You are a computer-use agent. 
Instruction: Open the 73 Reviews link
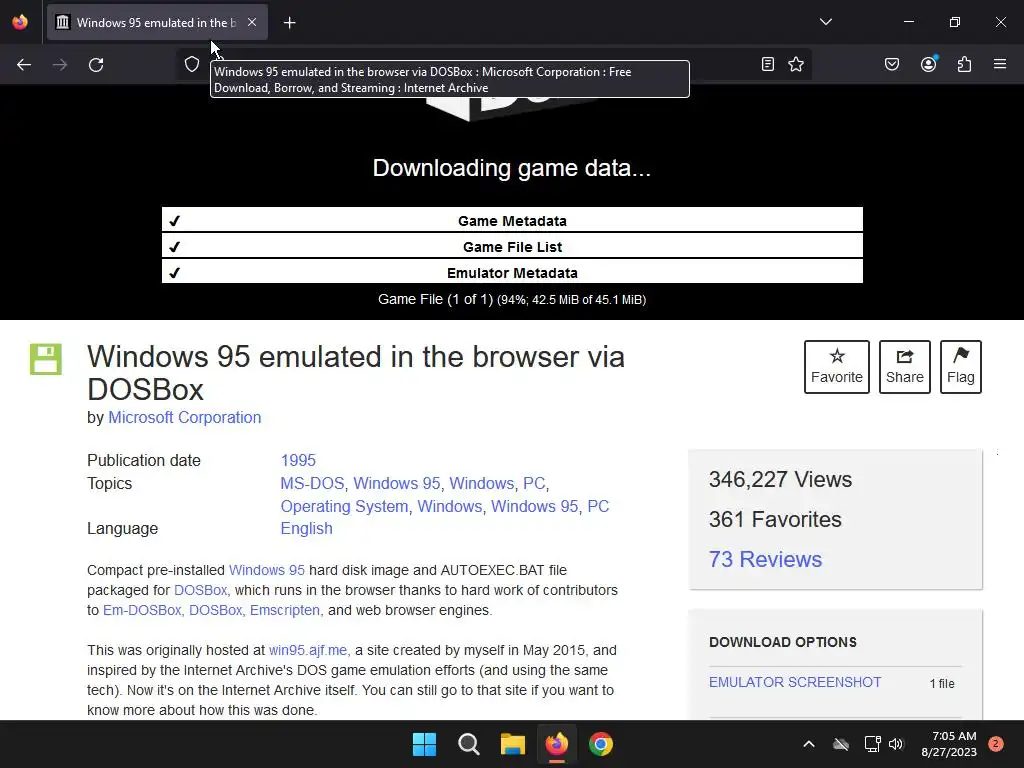click(x=765, y=559)
